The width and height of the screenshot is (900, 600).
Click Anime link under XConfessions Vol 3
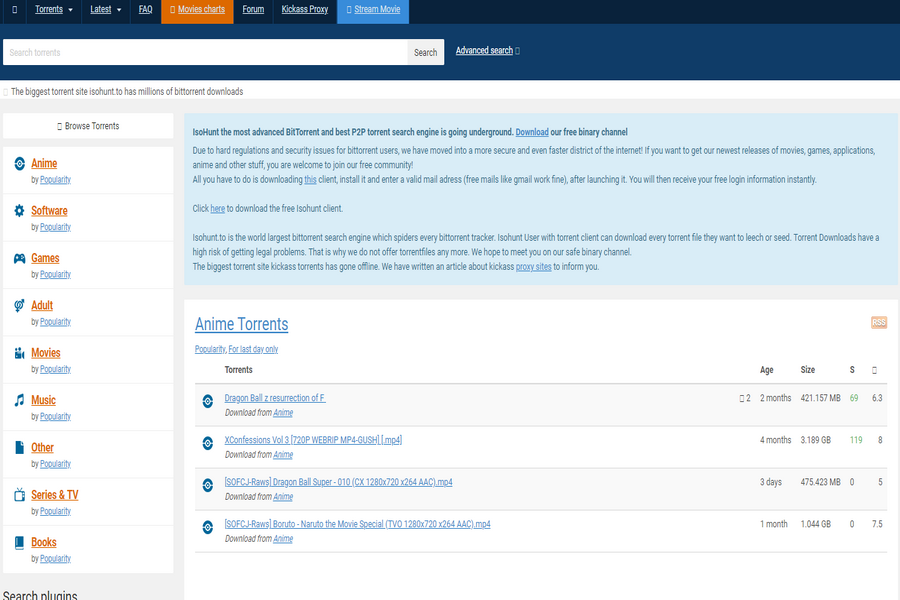283,455
